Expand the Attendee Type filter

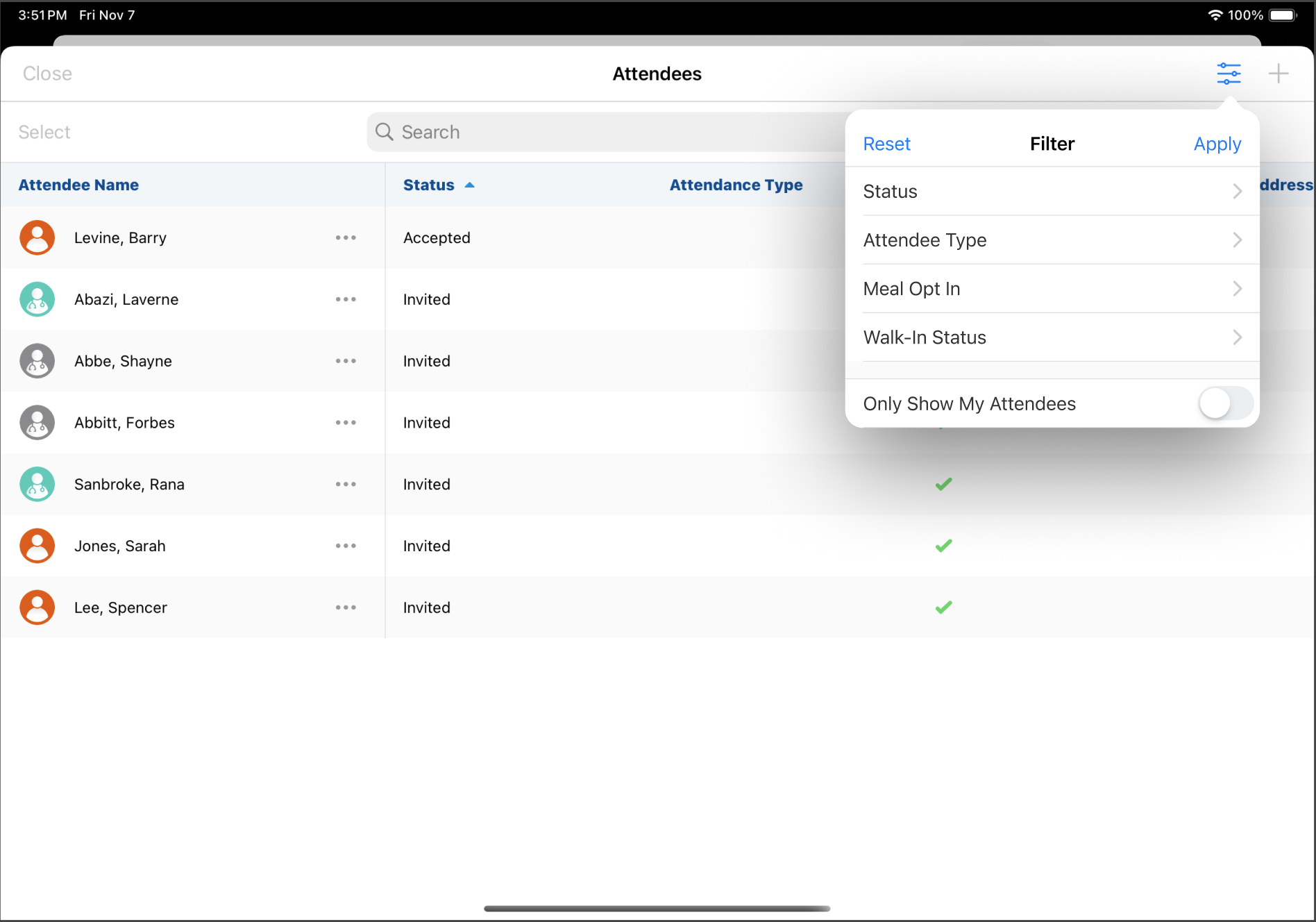1052,240
